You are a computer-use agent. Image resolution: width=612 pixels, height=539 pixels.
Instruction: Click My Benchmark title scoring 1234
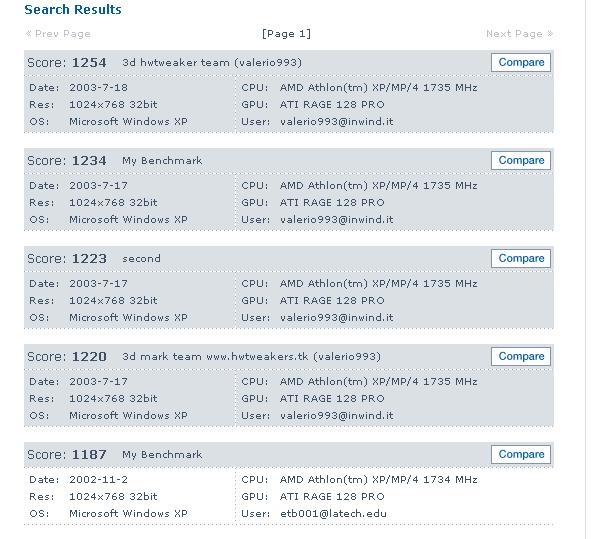pyautogui.click(x=162, y=161)
